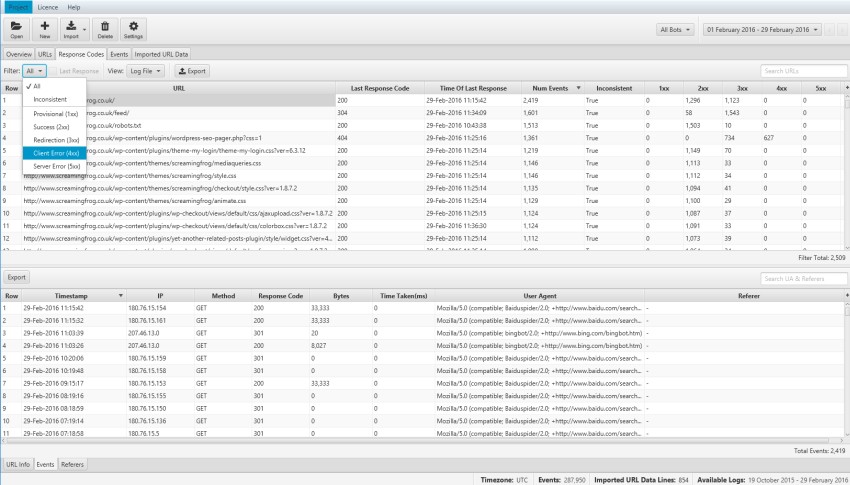Viewport: 850px width, 485px height.
Task: Choose Server Error (5xx) filter
Action: [x=54, y=166]
